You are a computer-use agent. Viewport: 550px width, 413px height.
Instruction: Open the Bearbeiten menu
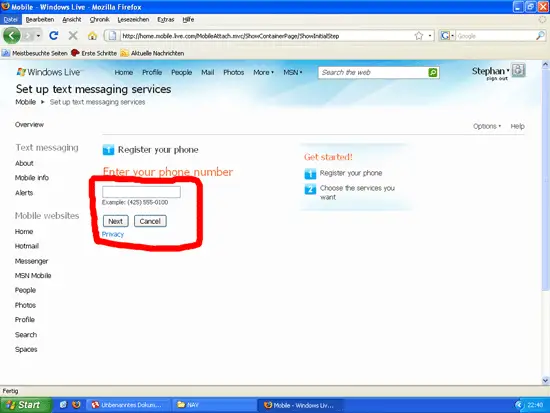[40, 20]
